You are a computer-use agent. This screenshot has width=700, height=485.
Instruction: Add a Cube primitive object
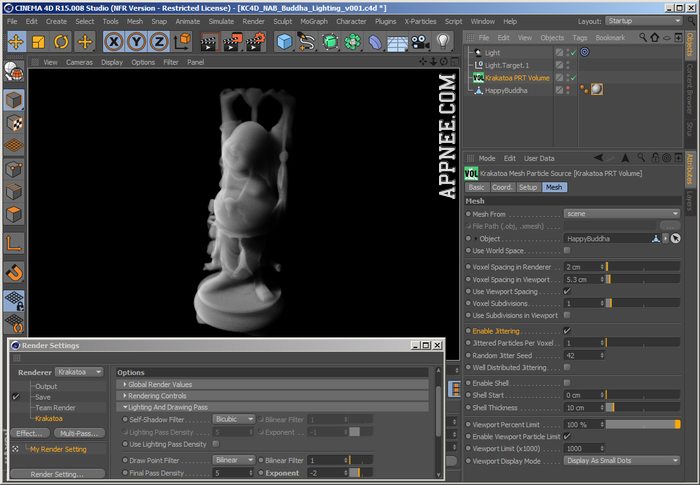tap(284, 42)
